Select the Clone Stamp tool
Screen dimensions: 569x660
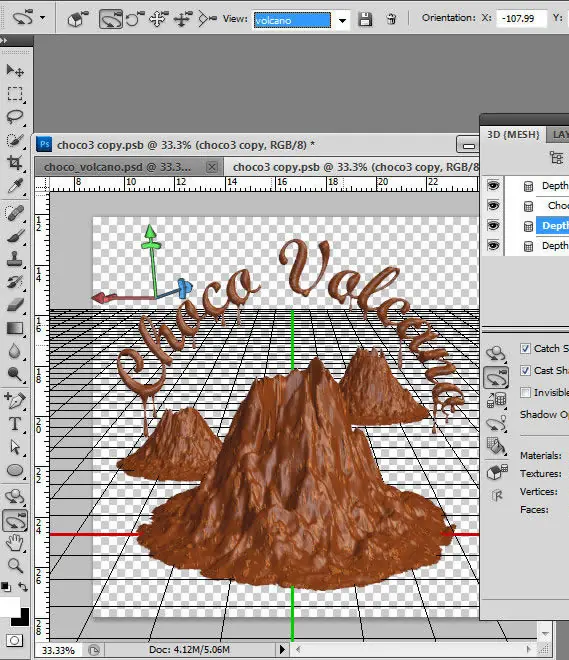(x=15, y=258)
